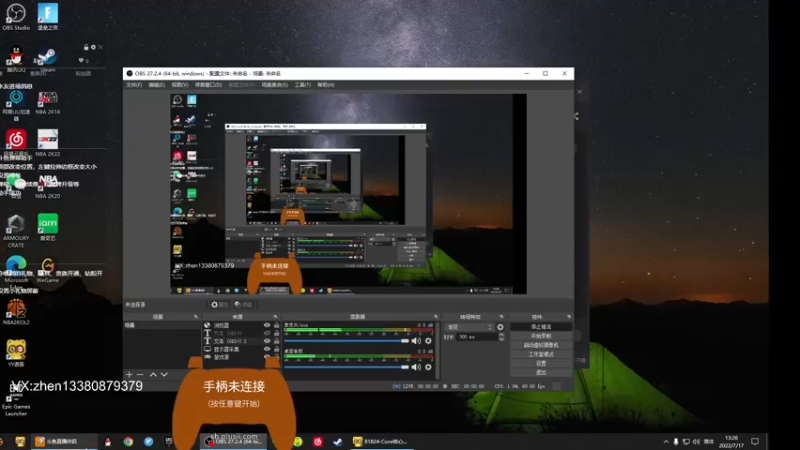The image size is (800, 450).
Task: Open the NBA 2K20 desktop shortcut
Action: point(47,185)
